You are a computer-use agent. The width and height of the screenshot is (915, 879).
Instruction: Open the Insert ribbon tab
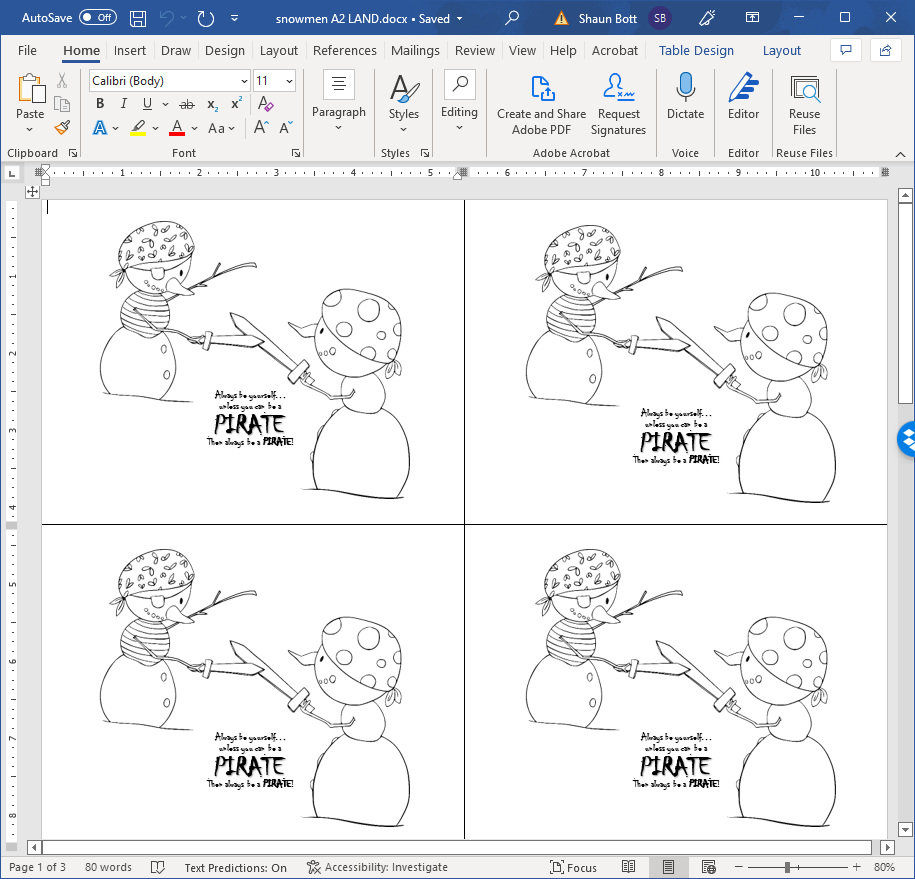pyautogui.click(x=130, y=50)
